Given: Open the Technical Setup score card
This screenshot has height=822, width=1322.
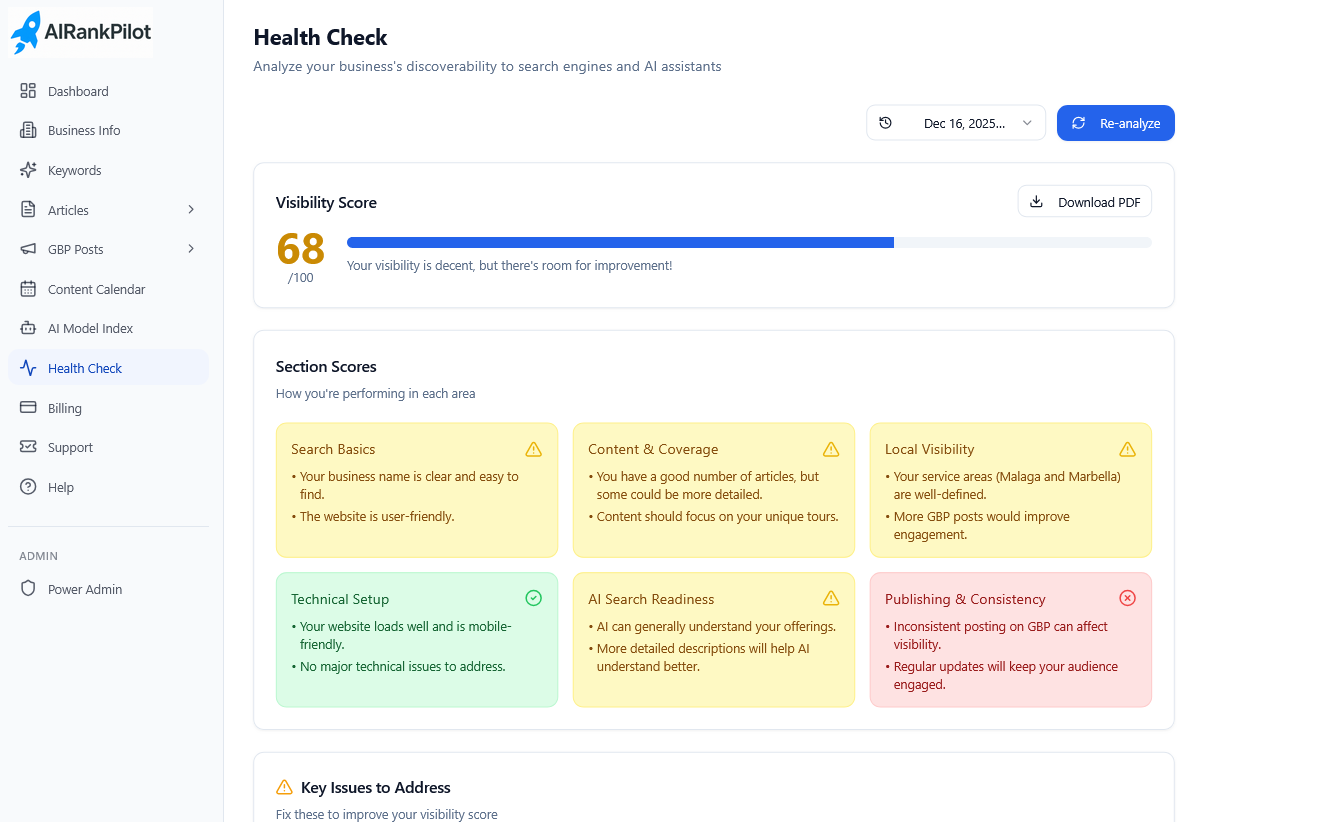Looking at the screenshot, I should (x=417, y=640).
